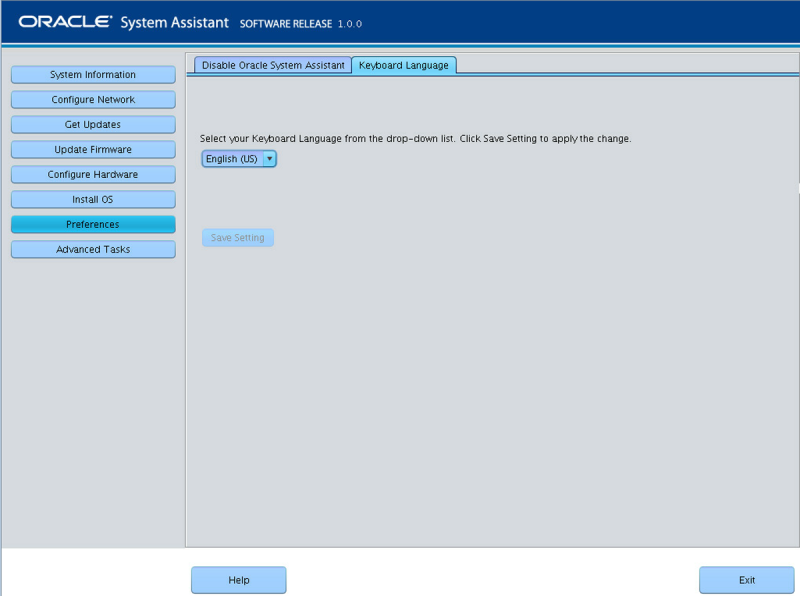The height and width of the screenshot is (596, 800).
Task: Click Exit to quit the assistant
Action: click(747, 580)
